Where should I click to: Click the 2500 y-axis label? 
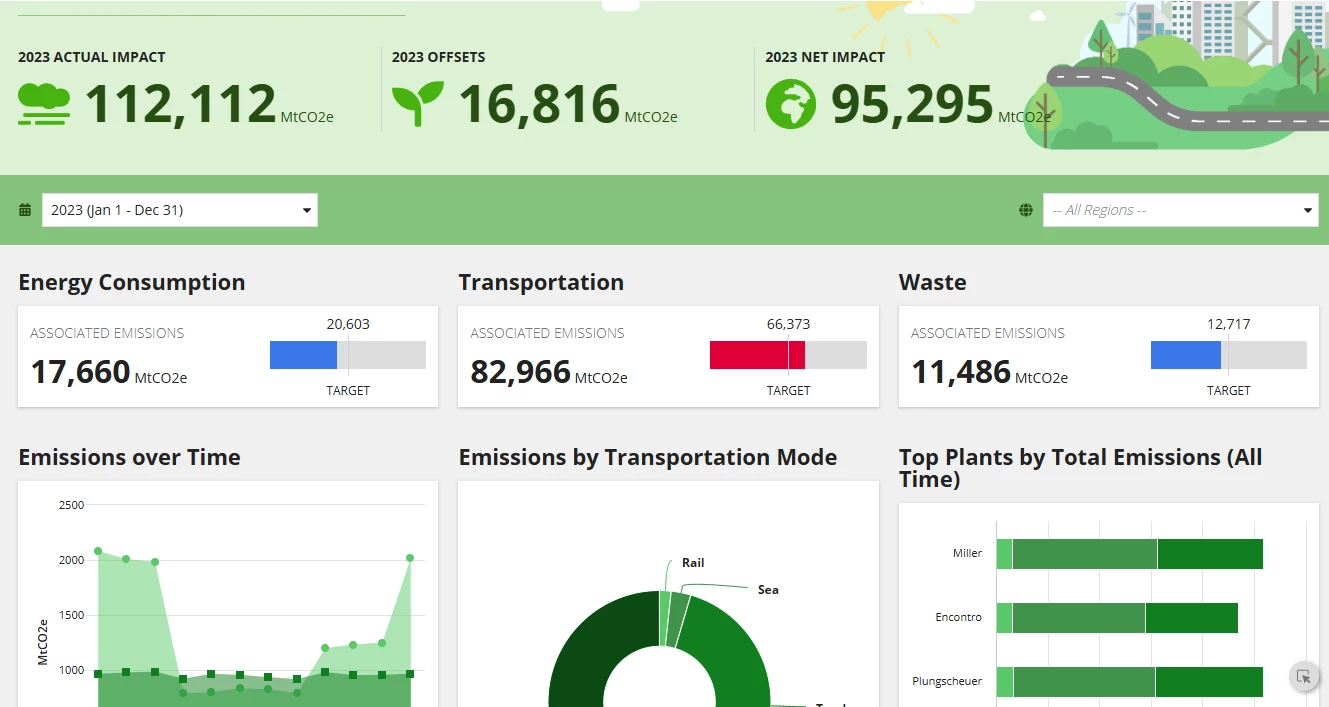71,505
